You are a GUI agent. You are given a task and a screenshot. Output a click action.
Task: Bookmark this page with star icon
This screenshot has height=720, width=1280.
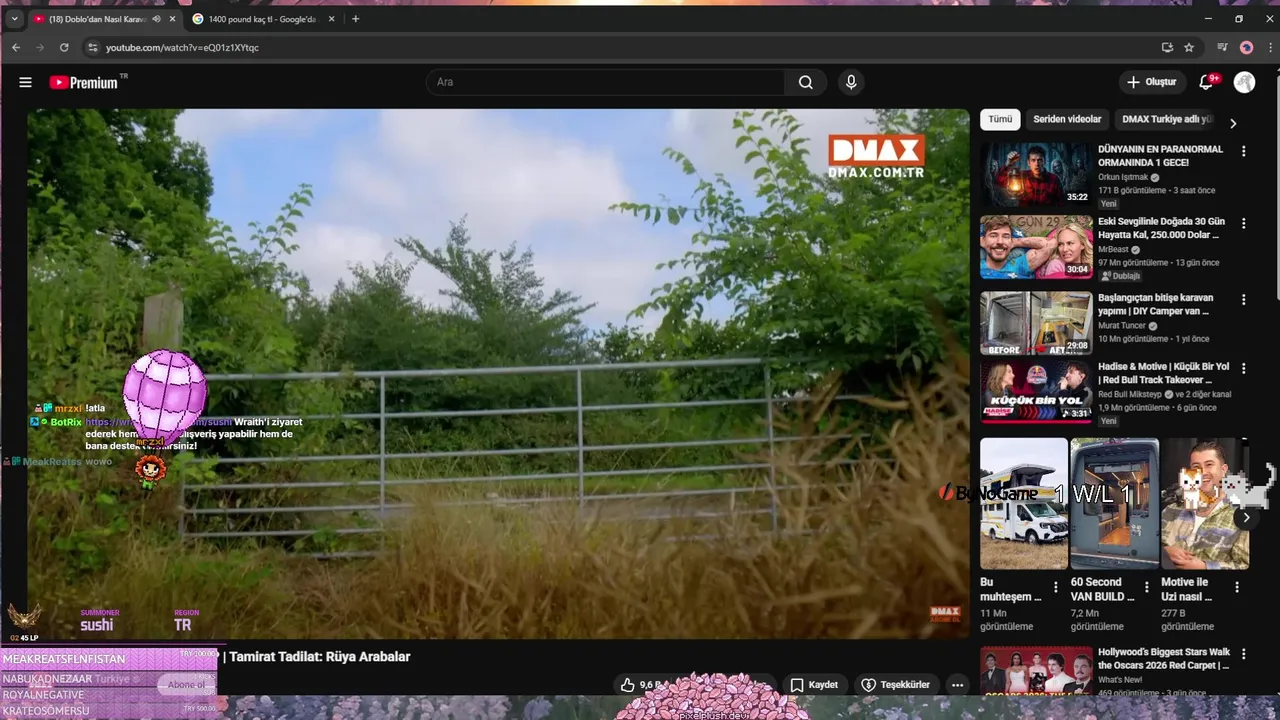[x=1189, y=47]
